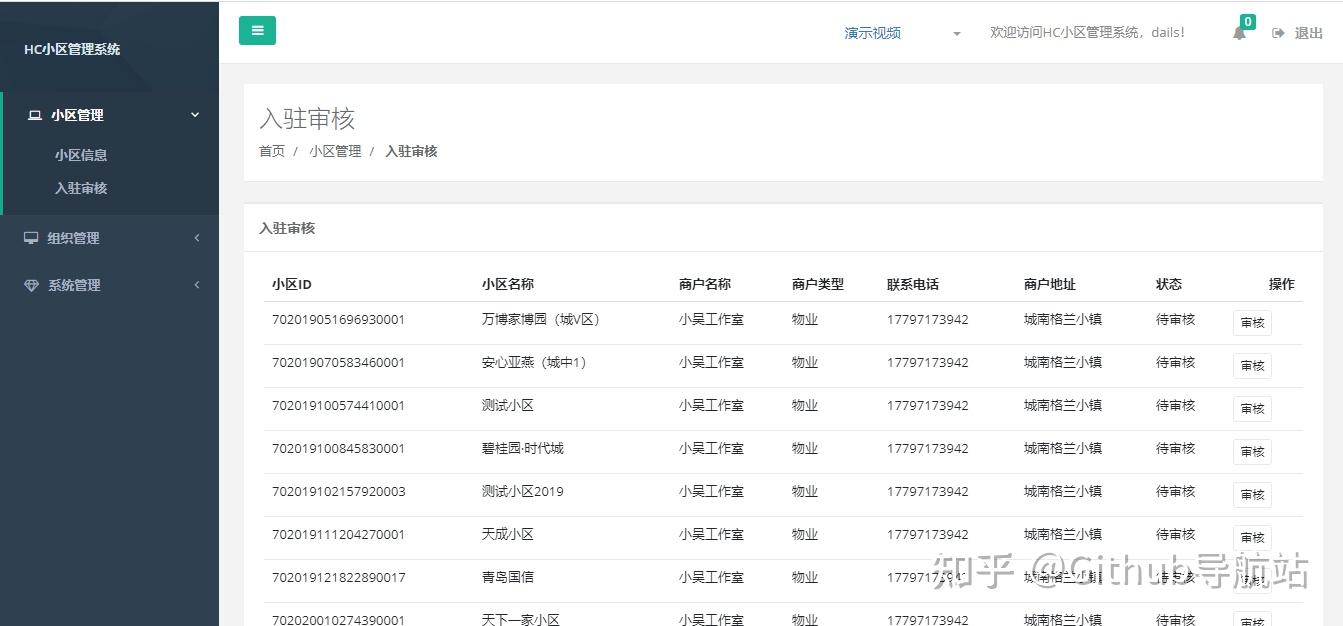The image size is (1343, 626).
Task: Click the 入驻审核 panel heading
Action: pos(287,228)
